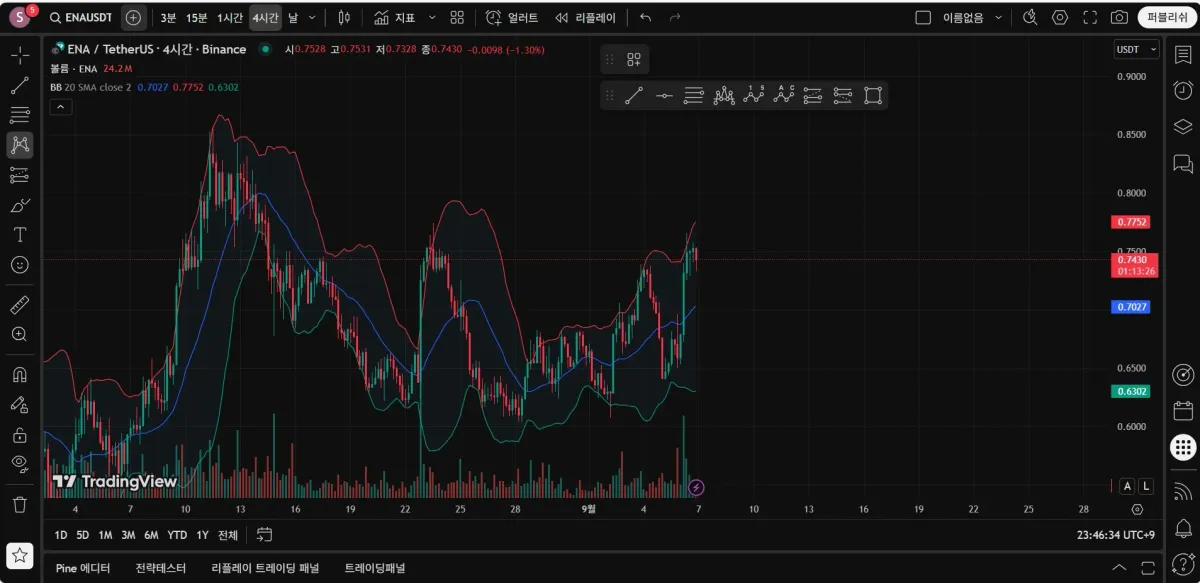The image size is (1200, 583).
Task: Click the 퍼블리쉬 publish button
Action: pyautogui.click(x=1166, y=18)
